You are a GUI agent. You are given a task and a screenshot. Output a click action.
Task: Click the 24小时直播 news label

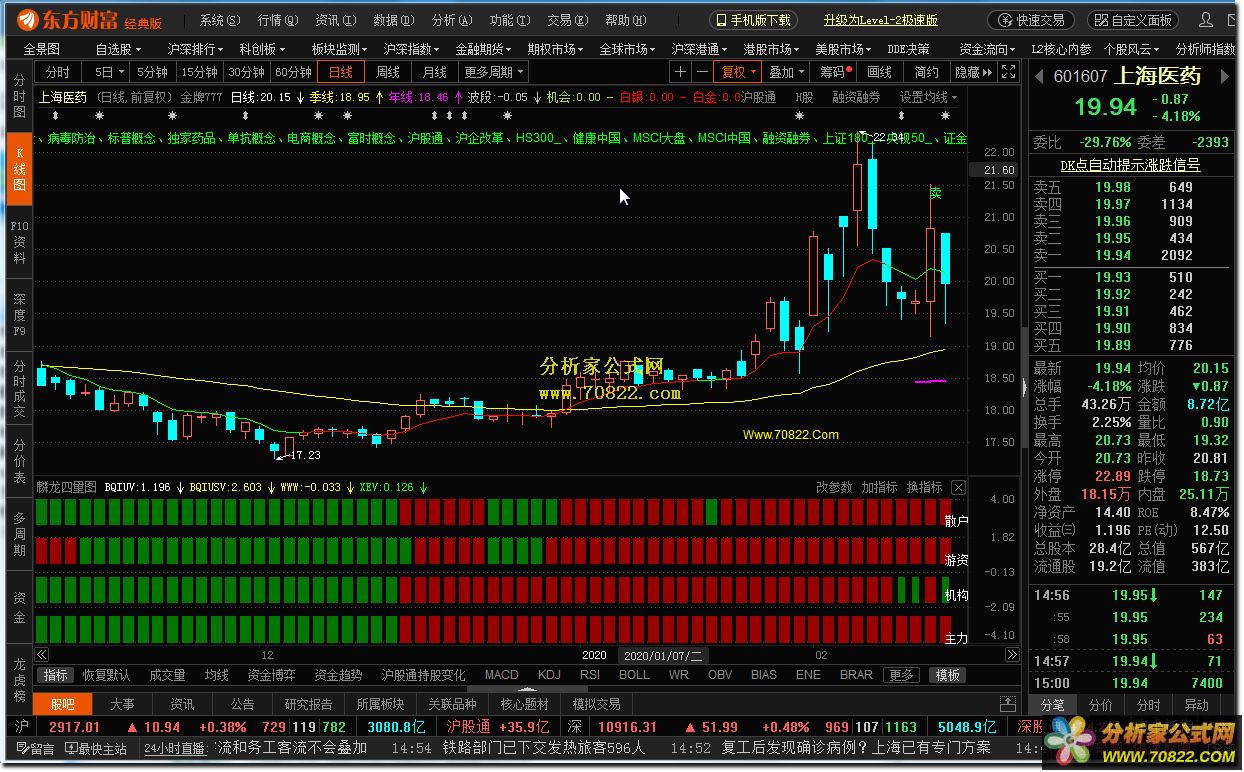click(x=175, y=748)
